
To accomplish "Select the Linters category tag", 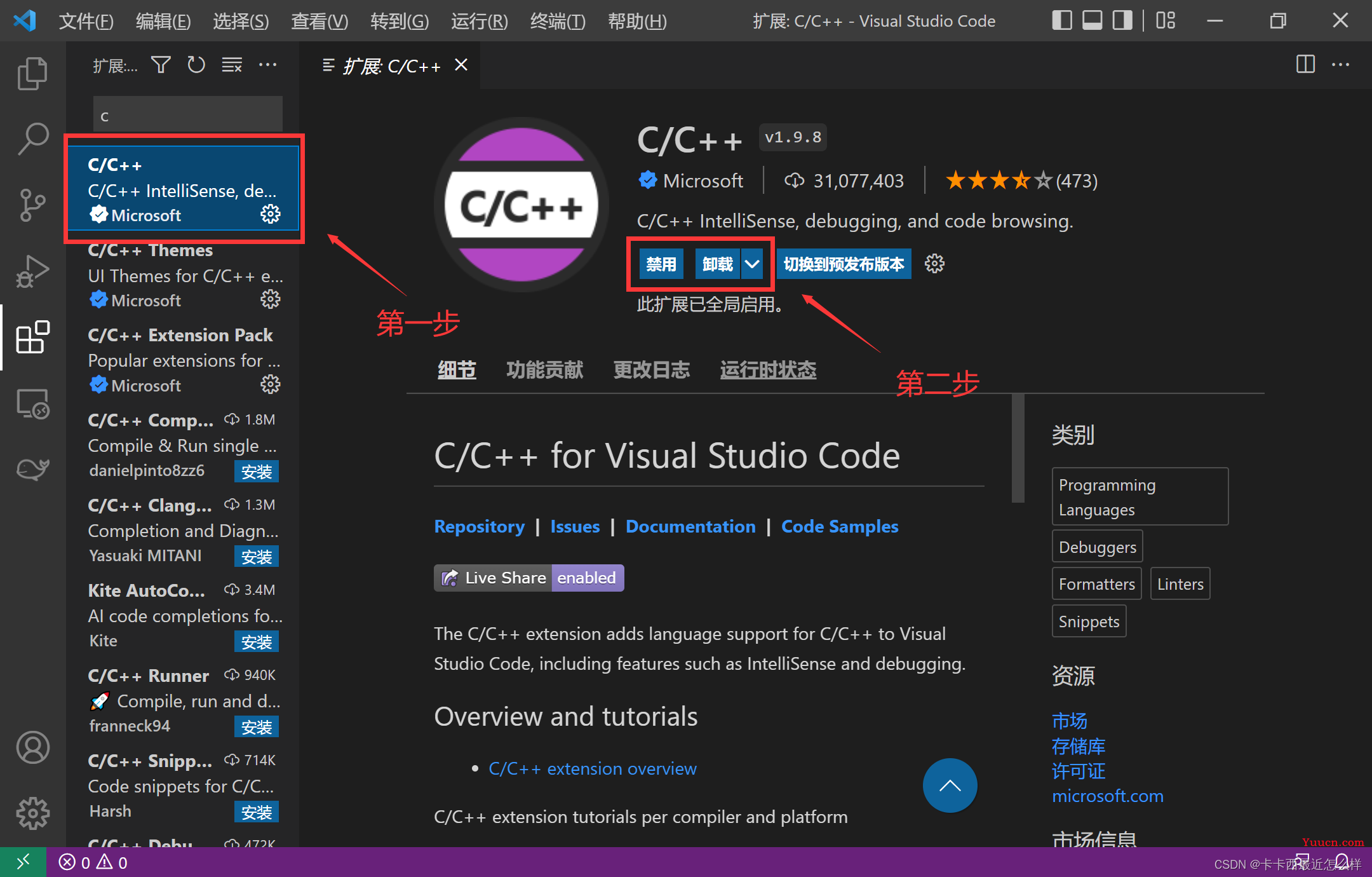I will (x=1180, y=583).
